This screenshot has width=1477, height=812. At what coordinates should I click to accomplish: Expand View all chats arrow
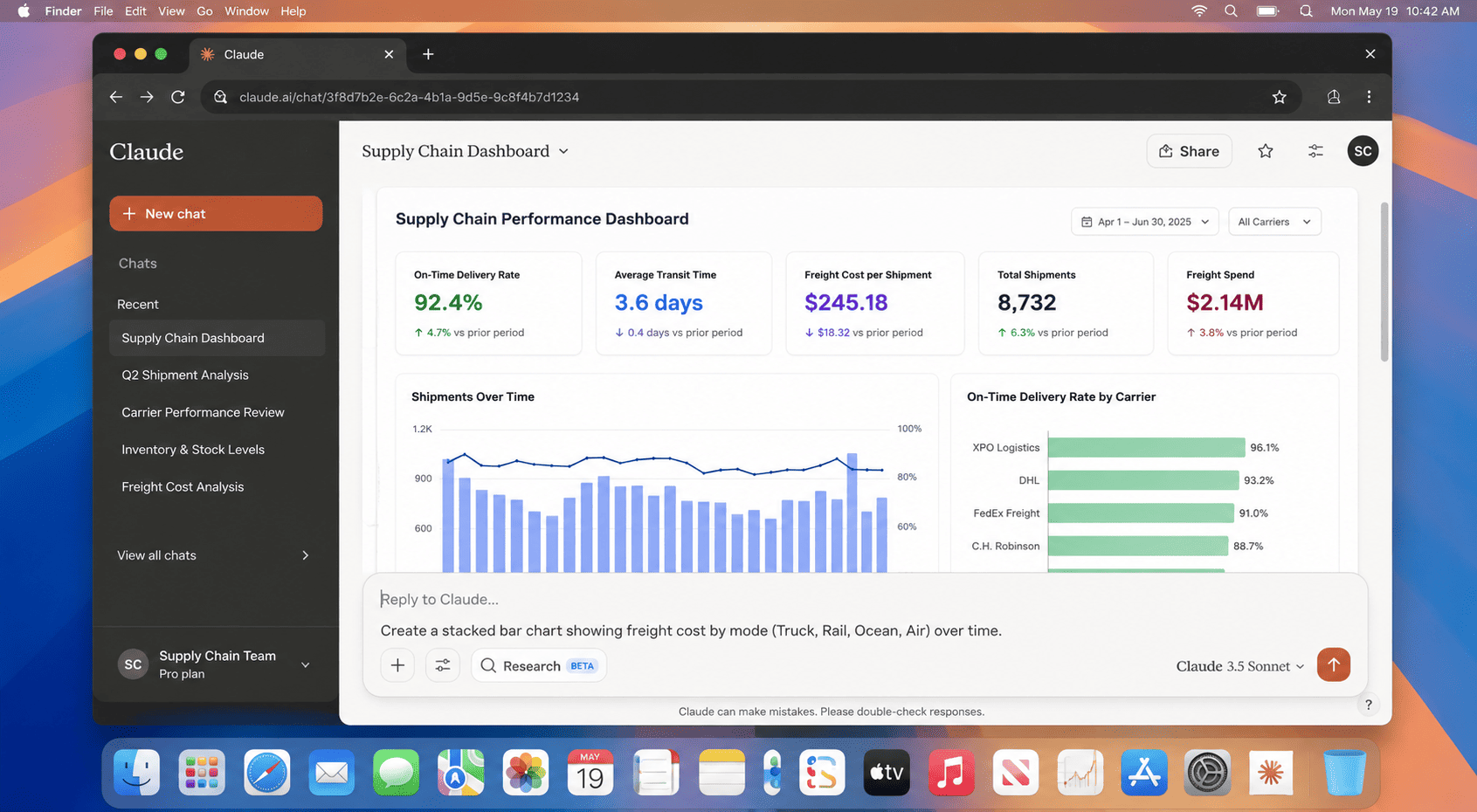pos(305,555)
